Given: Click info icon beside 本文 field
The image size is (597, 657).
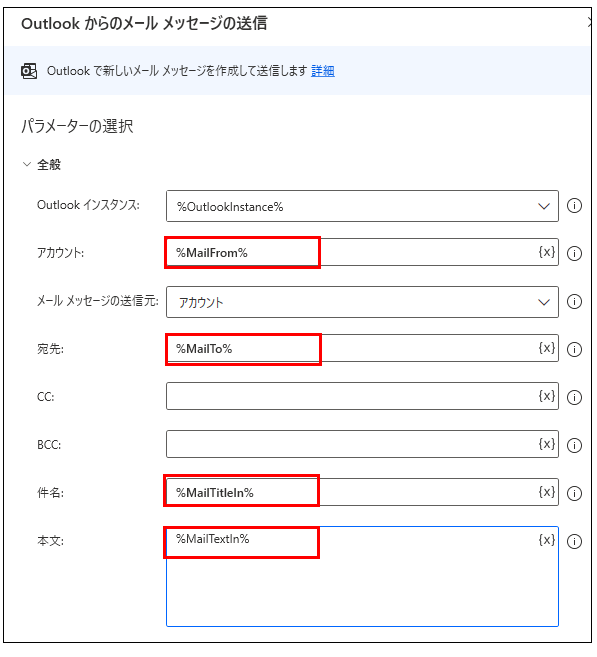Looking at the screenshot, I should [574, 541].
